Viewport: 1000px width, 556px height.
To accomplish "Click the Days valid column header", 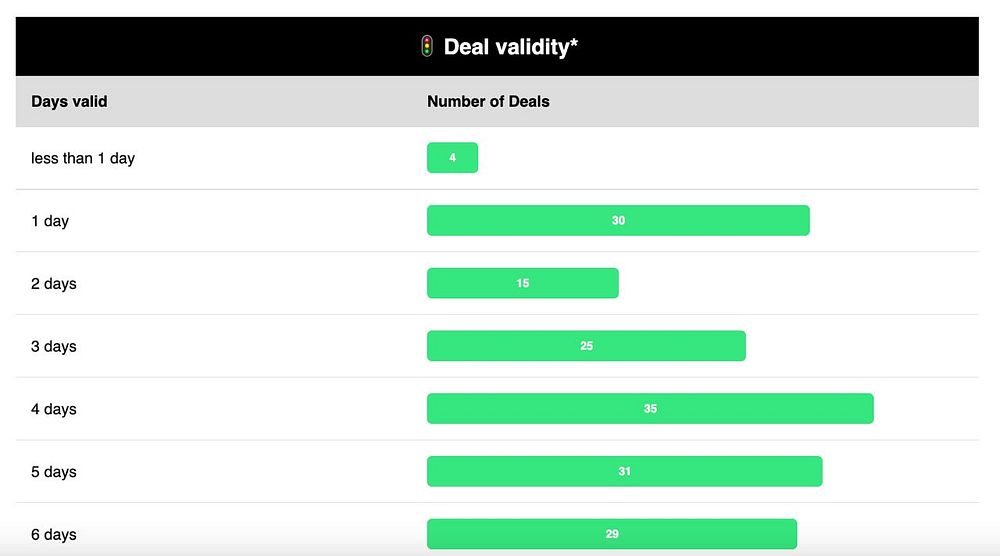I will [x=69, y=101].
